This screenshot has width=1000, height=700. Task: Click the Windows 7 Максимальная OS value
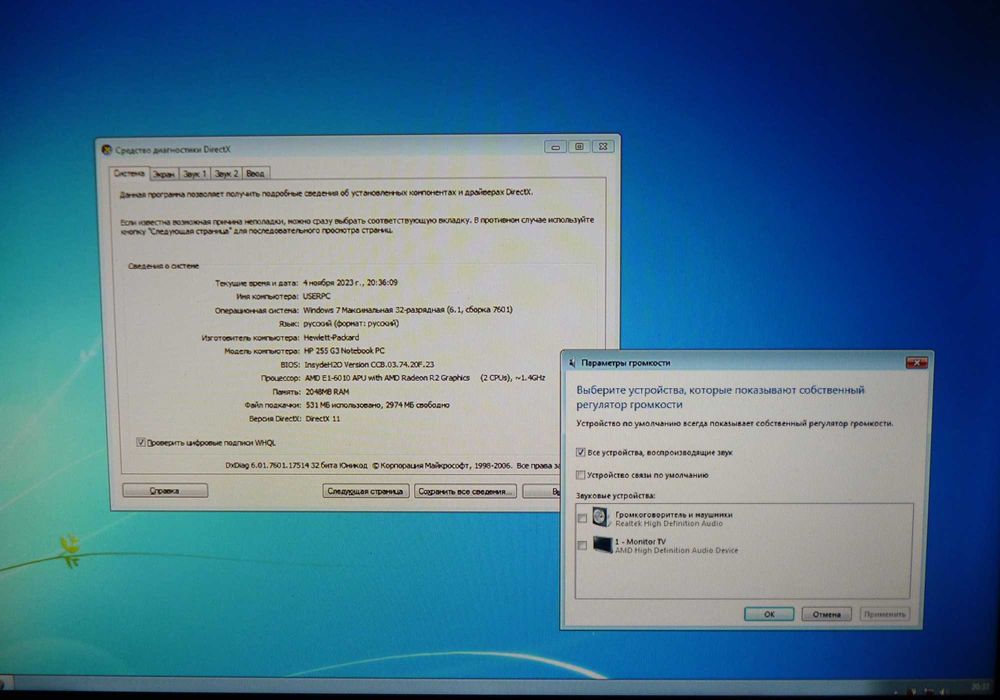(408, 310)
